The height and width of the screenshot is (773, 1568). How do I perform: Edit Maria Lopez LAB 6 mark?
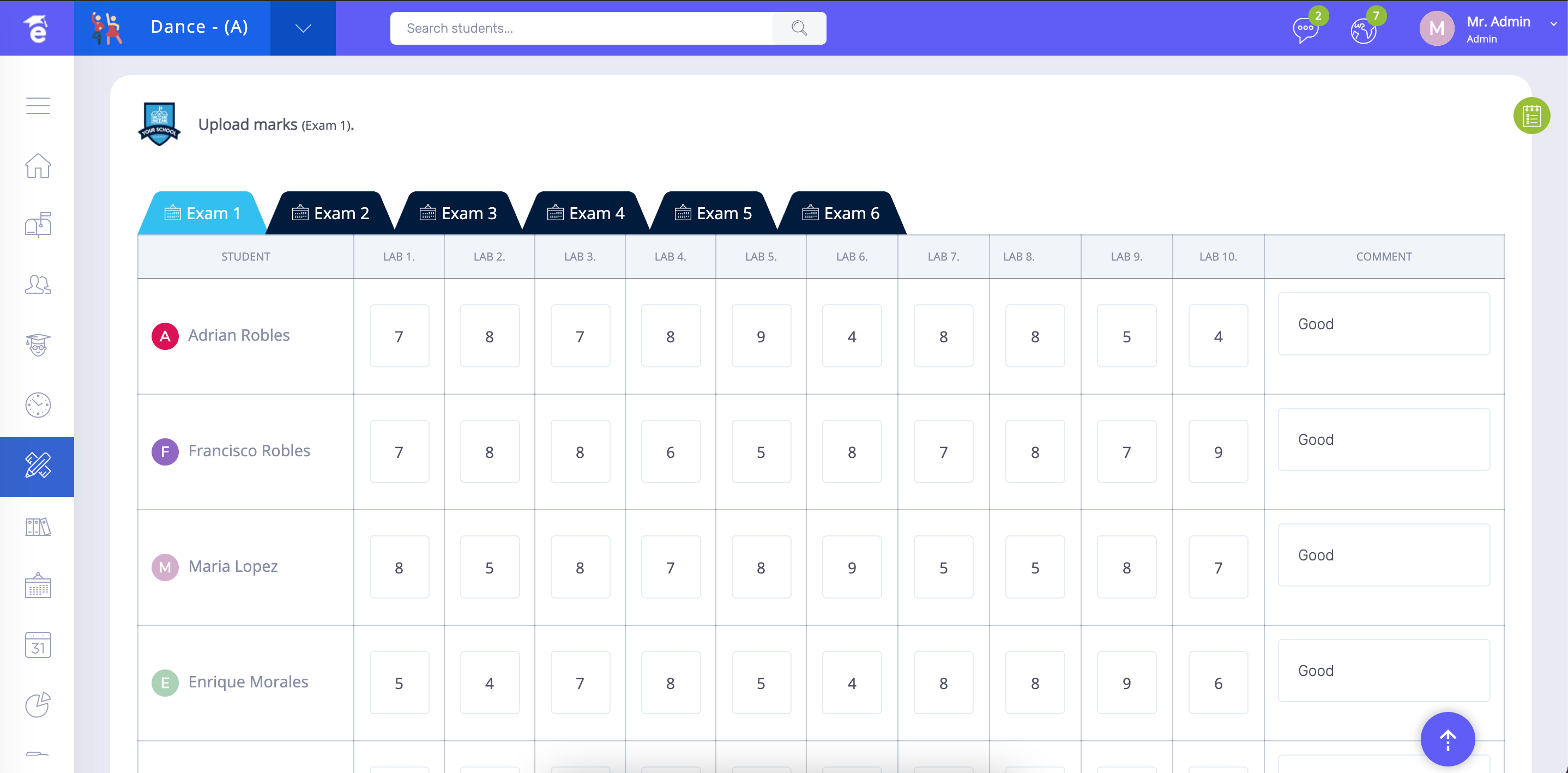(852, 567)
